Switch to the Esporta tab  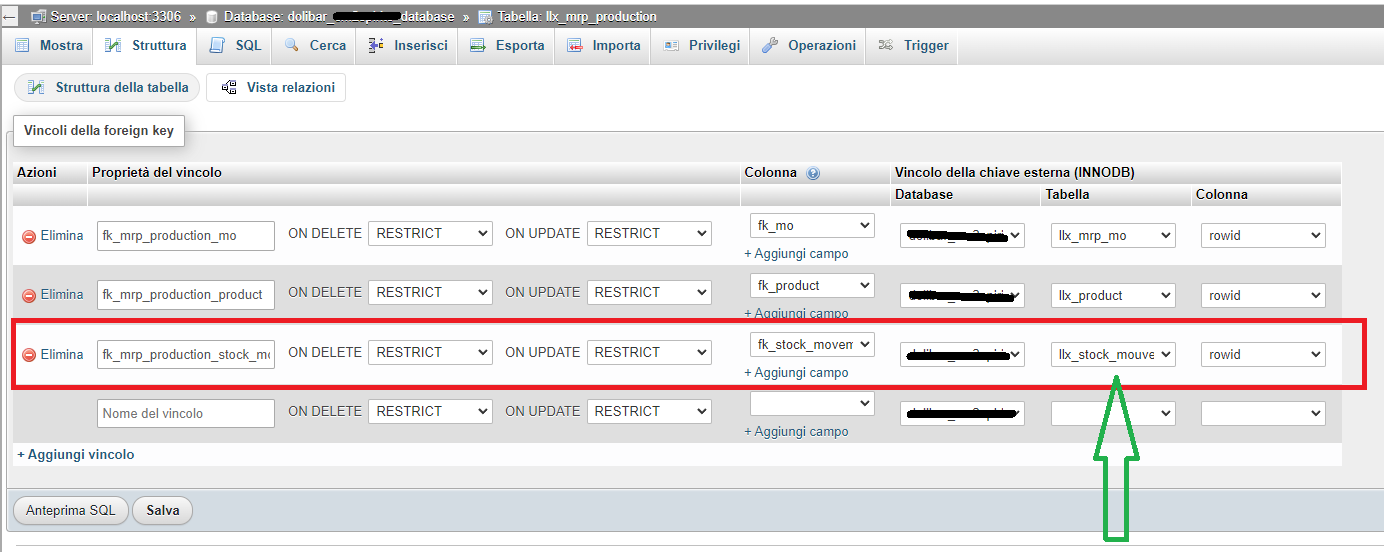pos(507,46)
